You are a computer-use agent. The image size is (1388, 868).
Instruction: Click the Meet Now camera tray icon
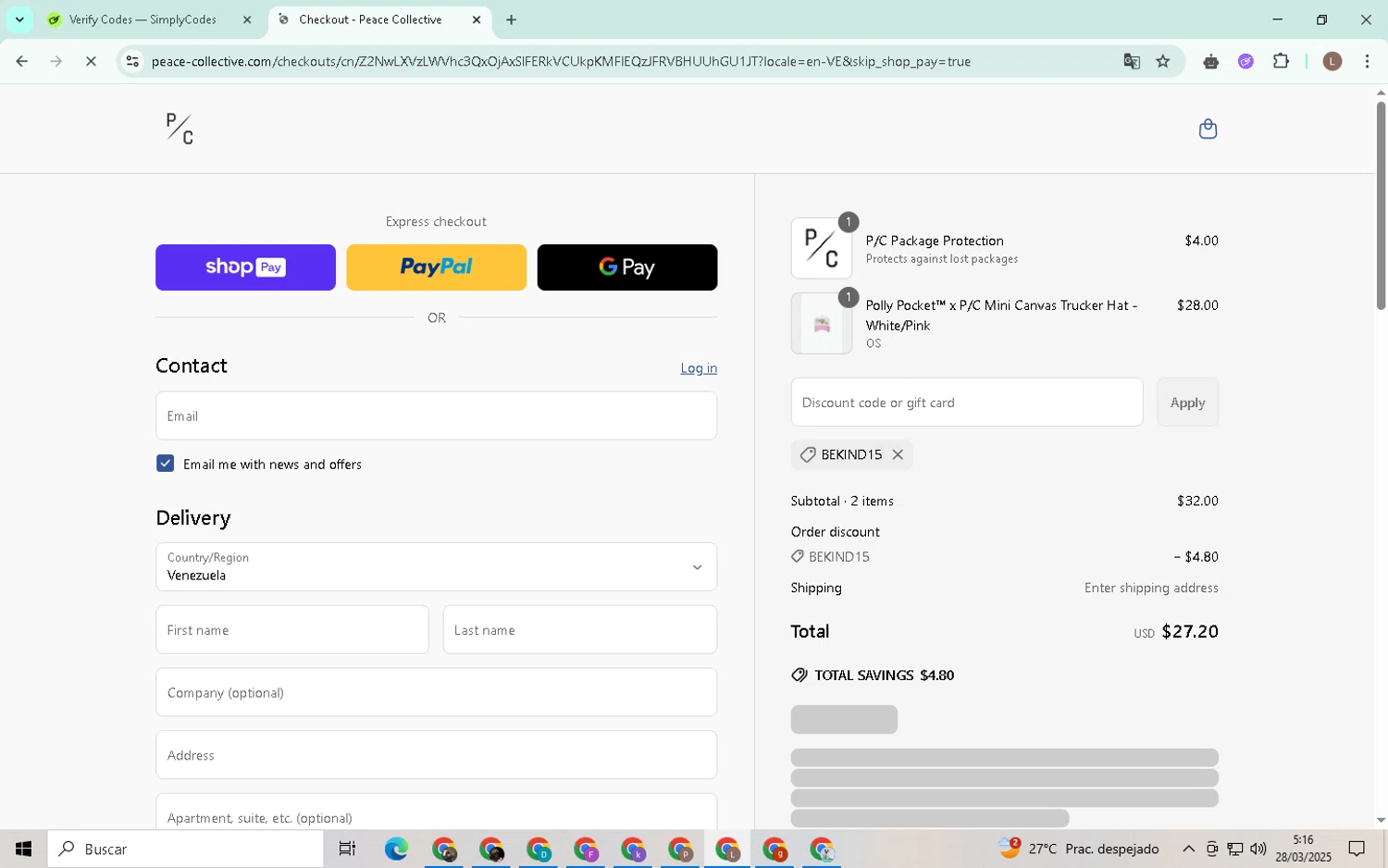pos(1211,849)
